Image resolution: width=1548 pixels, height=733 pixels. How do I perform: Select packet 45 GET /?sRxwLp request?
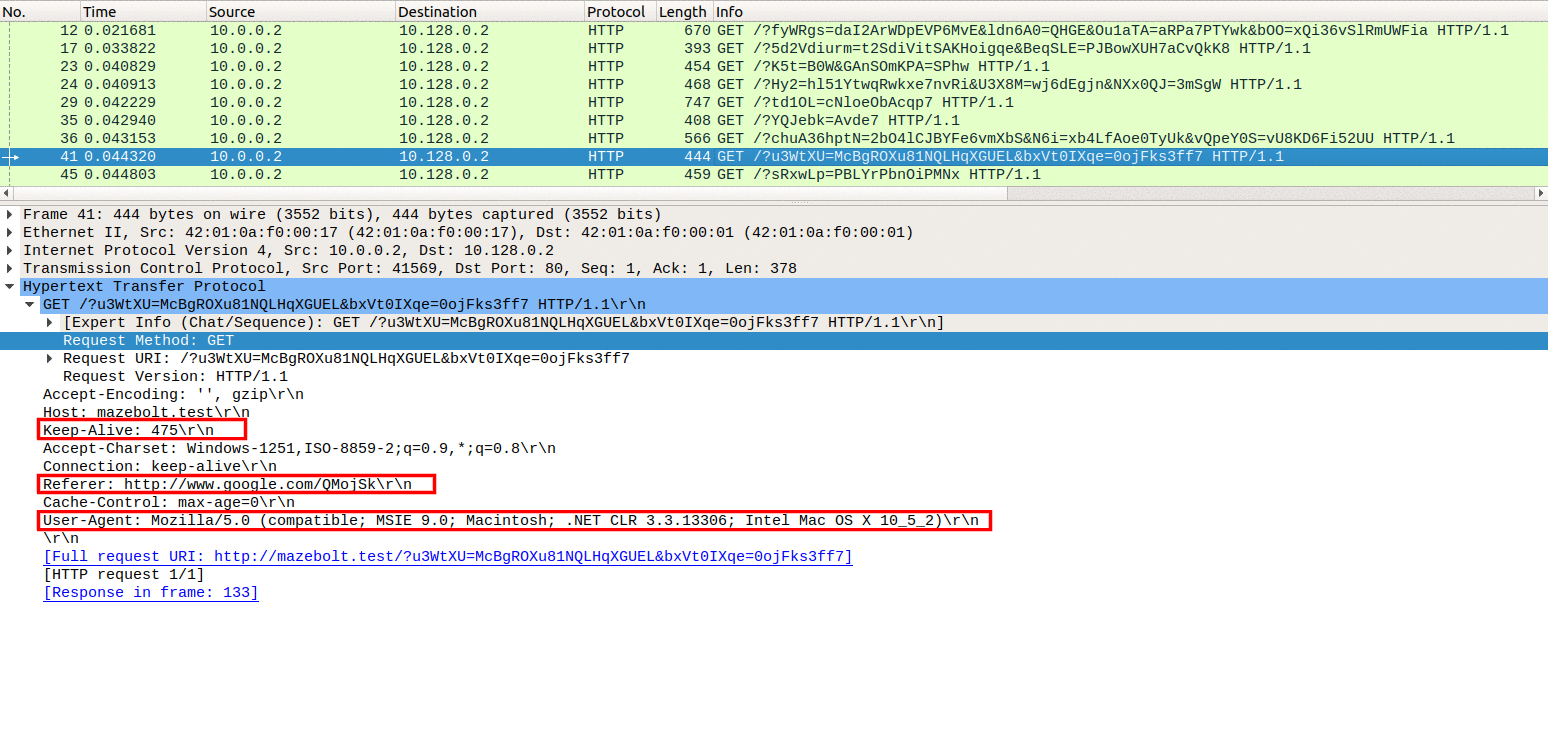(774, 175)
